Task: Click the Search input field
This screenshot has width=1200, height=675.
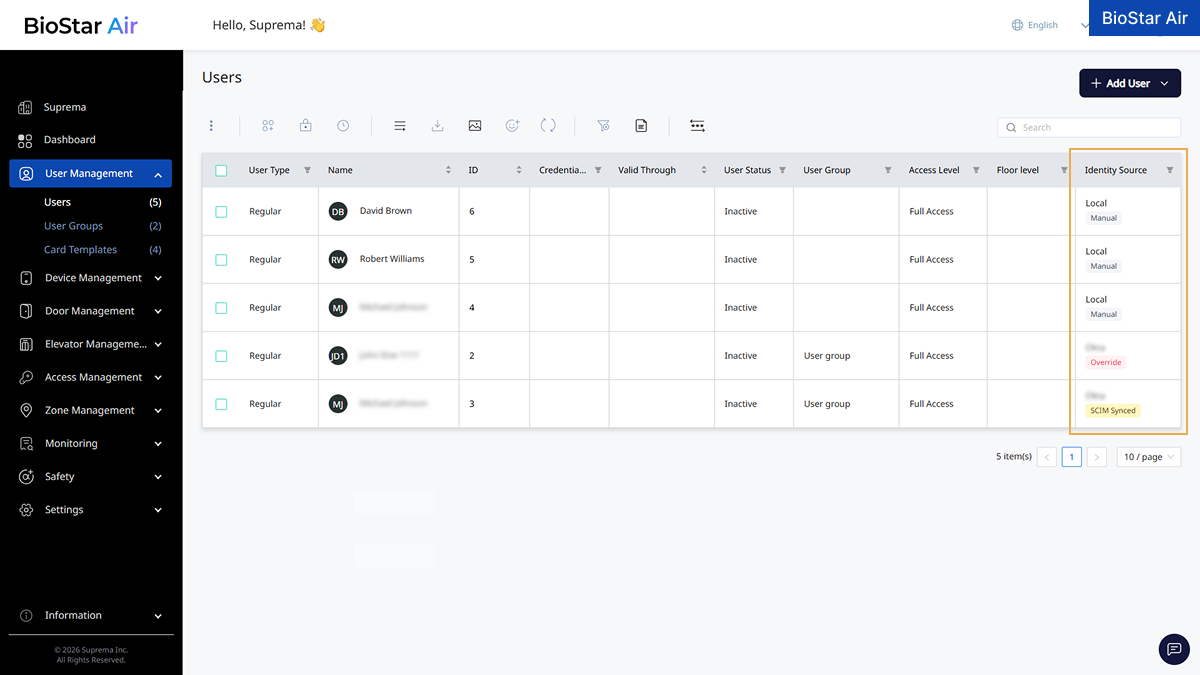Action: (1089, 127)
